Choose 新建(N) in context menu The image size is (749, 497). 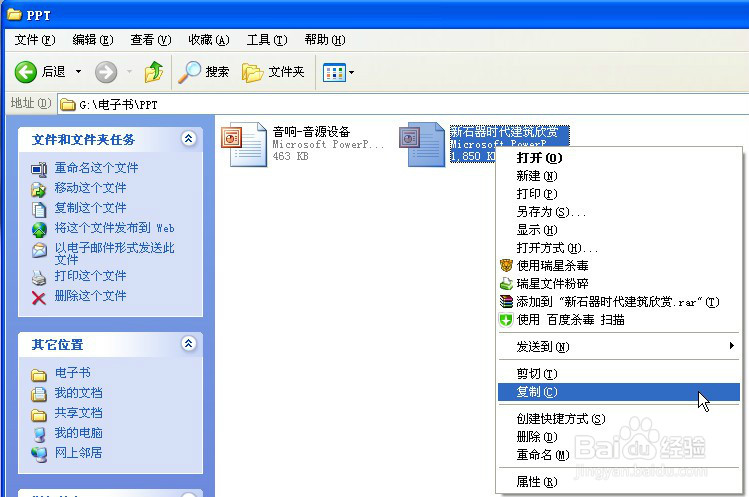pos(619,176)
